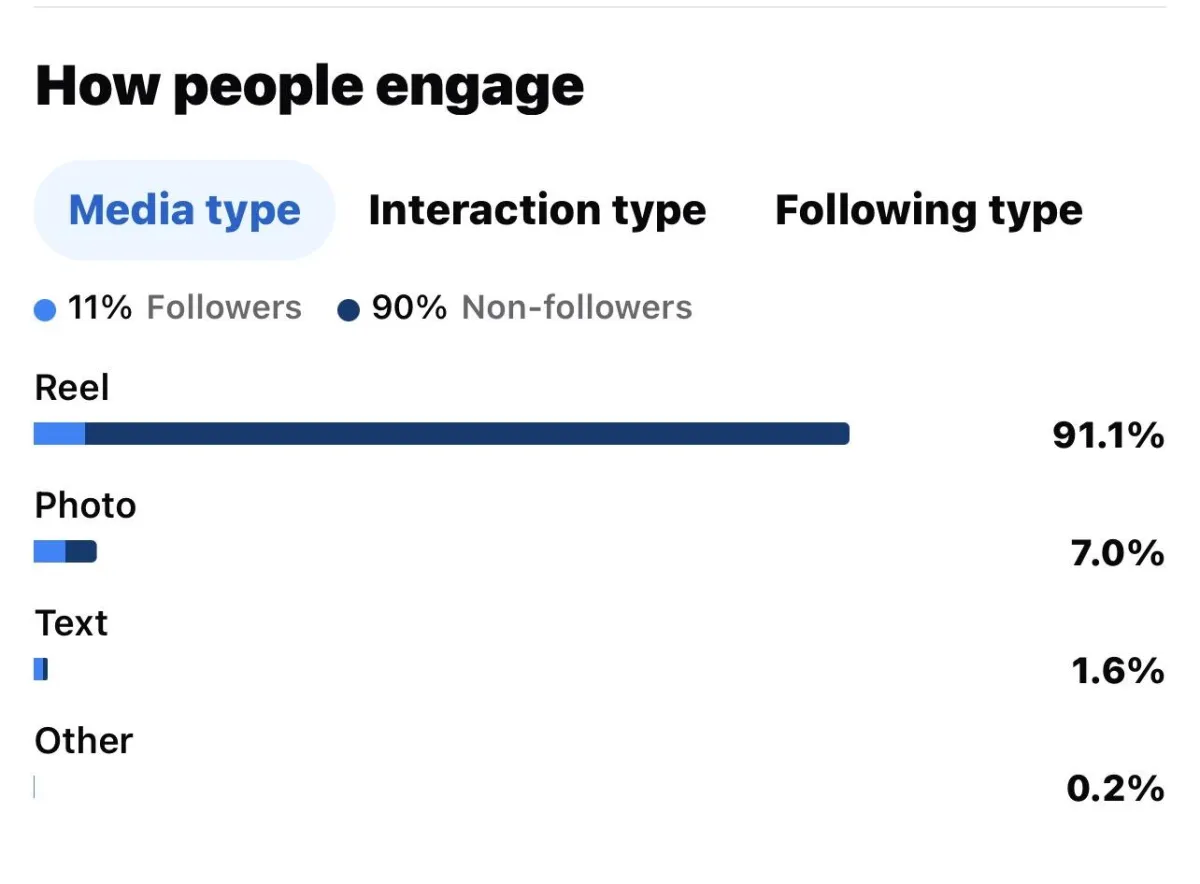Click the How people engage heading
This screenshot has height=884, width=1200.
[309, 87]
